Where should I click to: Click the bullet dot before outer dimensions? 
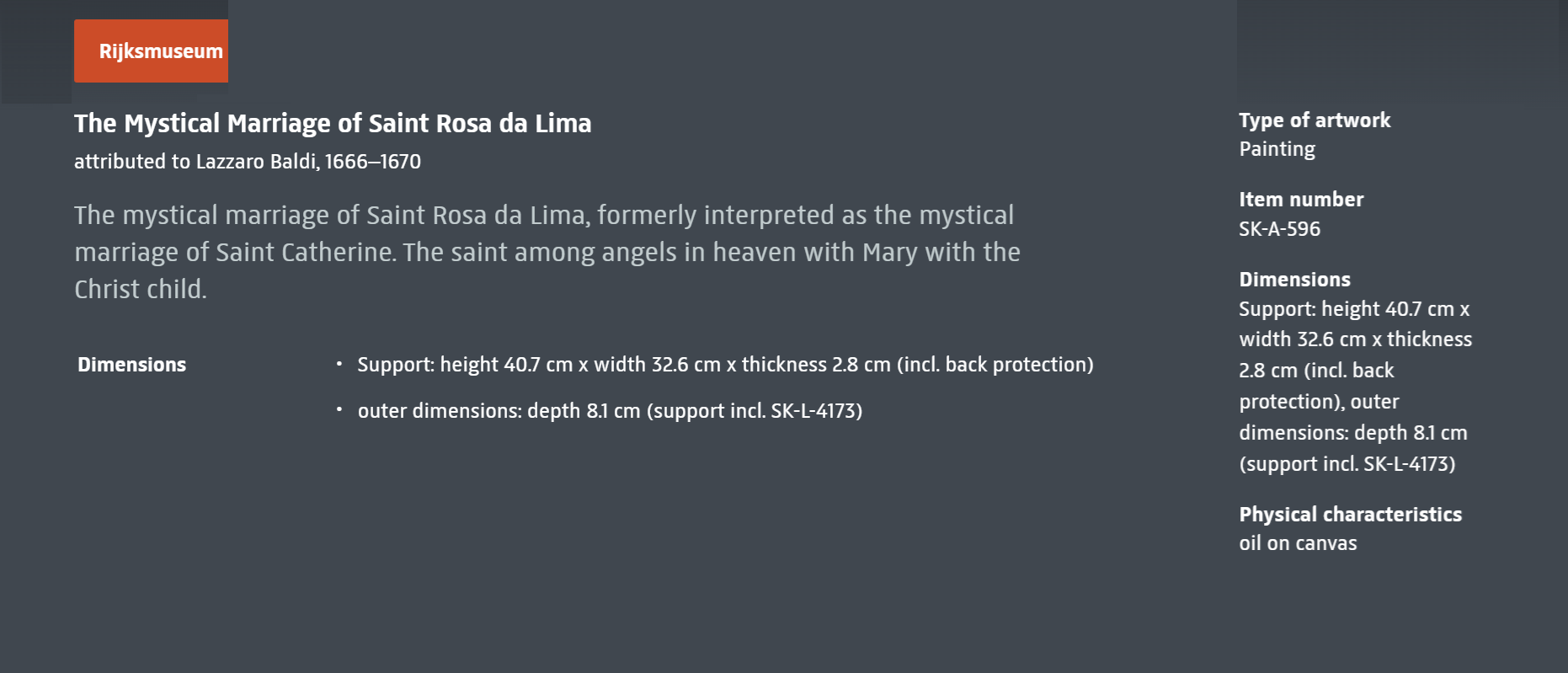click(x=339, y=409)
